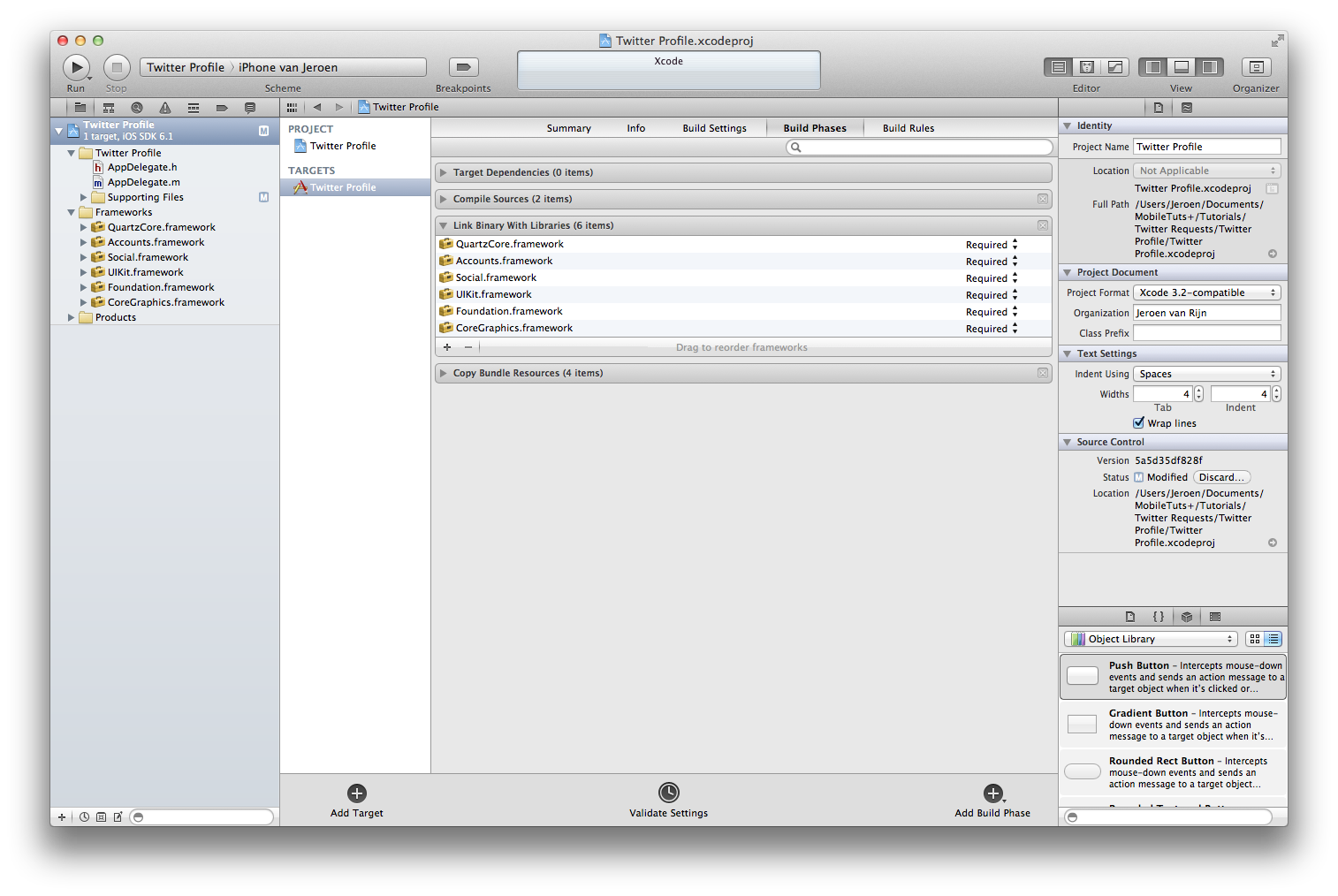Show the File inspector
The height and width of the screenshot is (896, 1338).
[x=1159, y=108]
